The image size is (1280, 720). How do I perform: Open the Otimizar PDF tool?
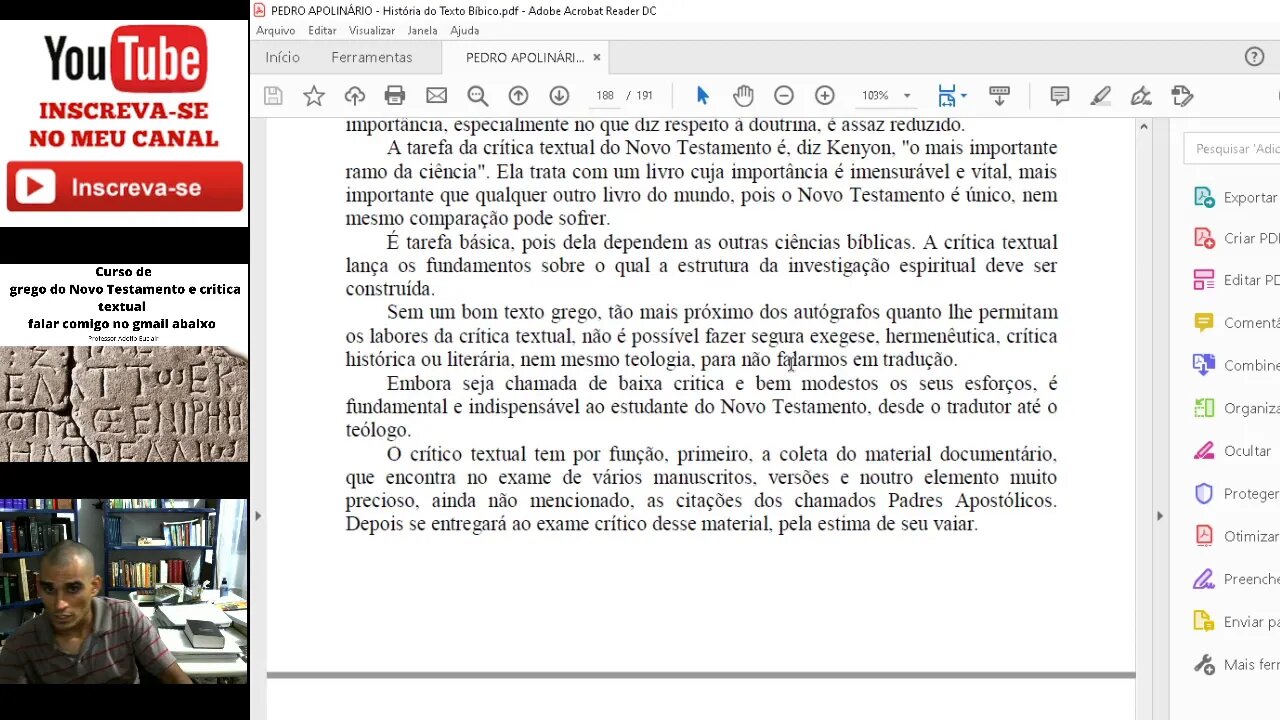(1237, 536)
